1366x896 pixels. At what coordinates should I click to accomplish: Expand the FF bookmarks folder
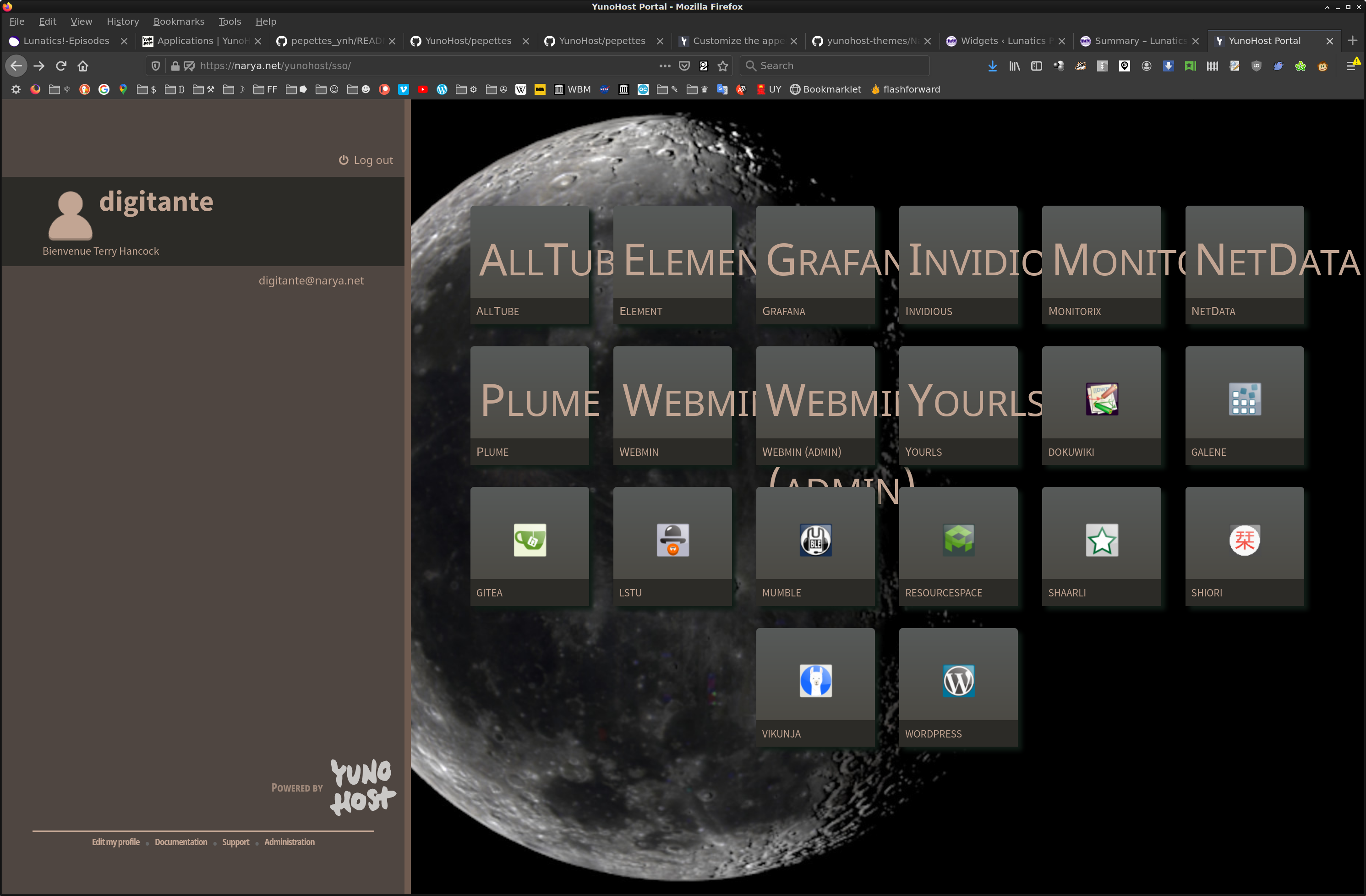(265, 89)
